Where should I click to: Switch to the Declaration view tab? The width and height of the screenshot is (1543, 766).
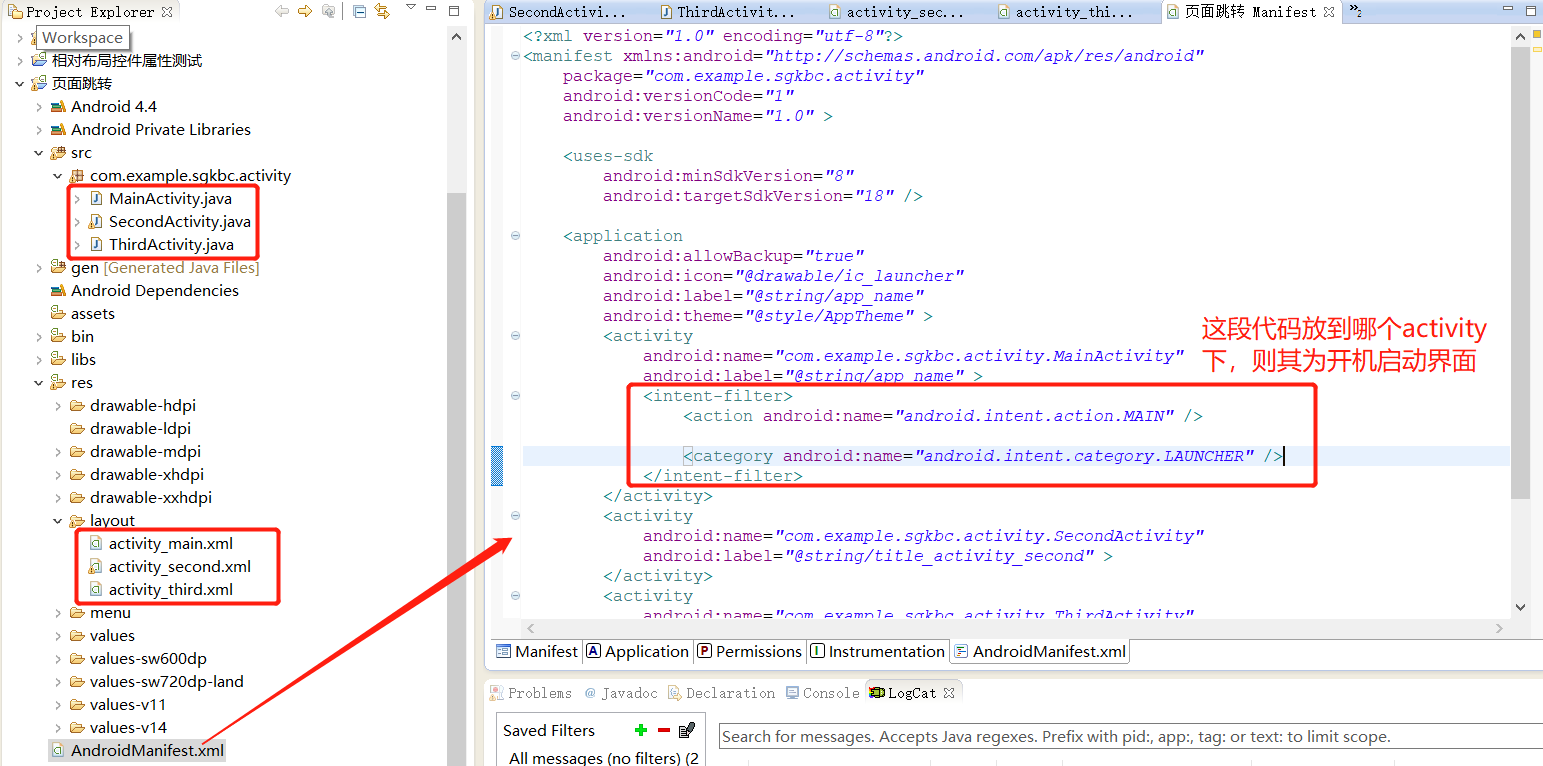click(720, 692)
